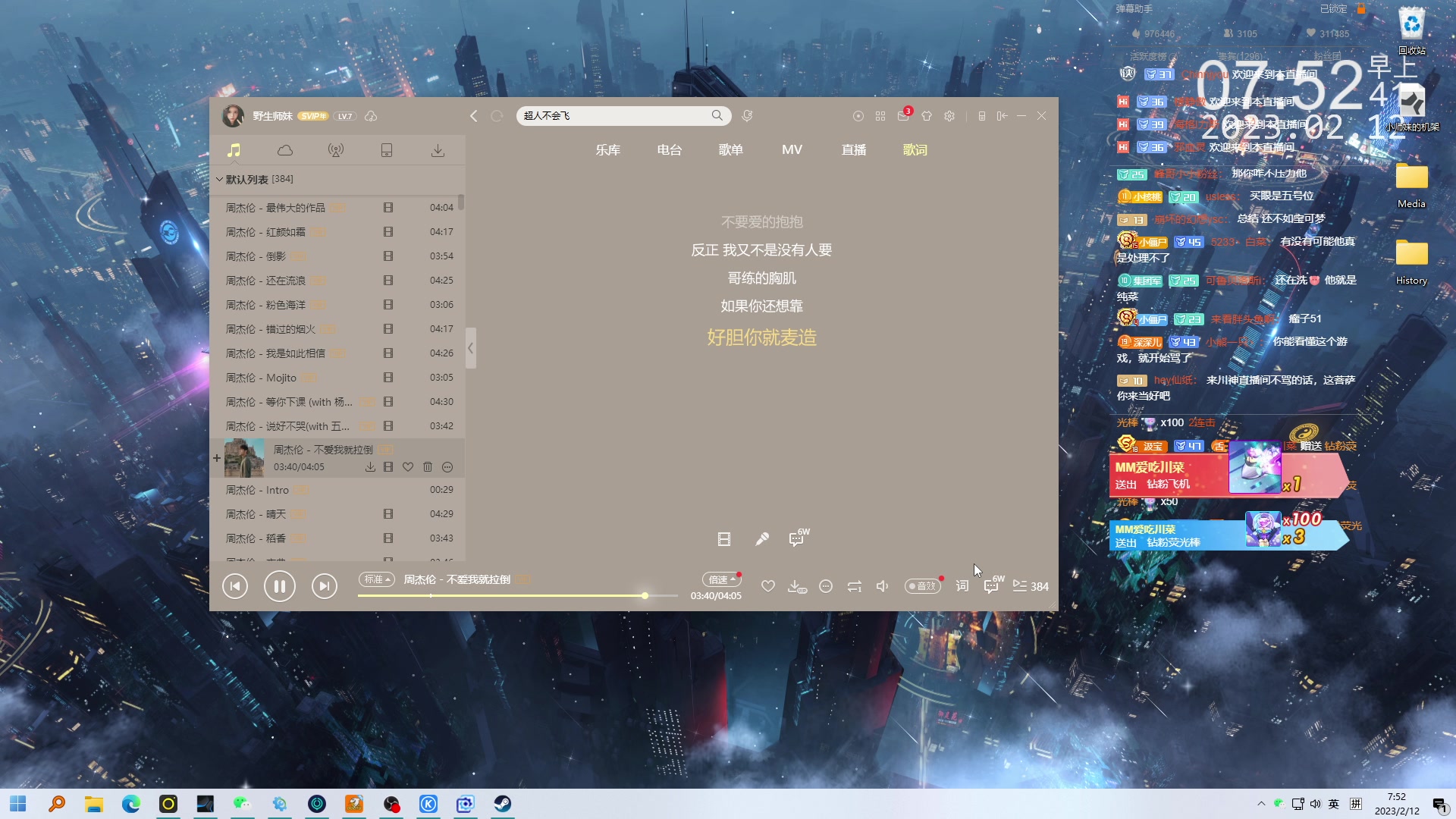The image size is (1456, 819).
Task: Click the MV film icon below lyrics
Action: coord(724,539)
